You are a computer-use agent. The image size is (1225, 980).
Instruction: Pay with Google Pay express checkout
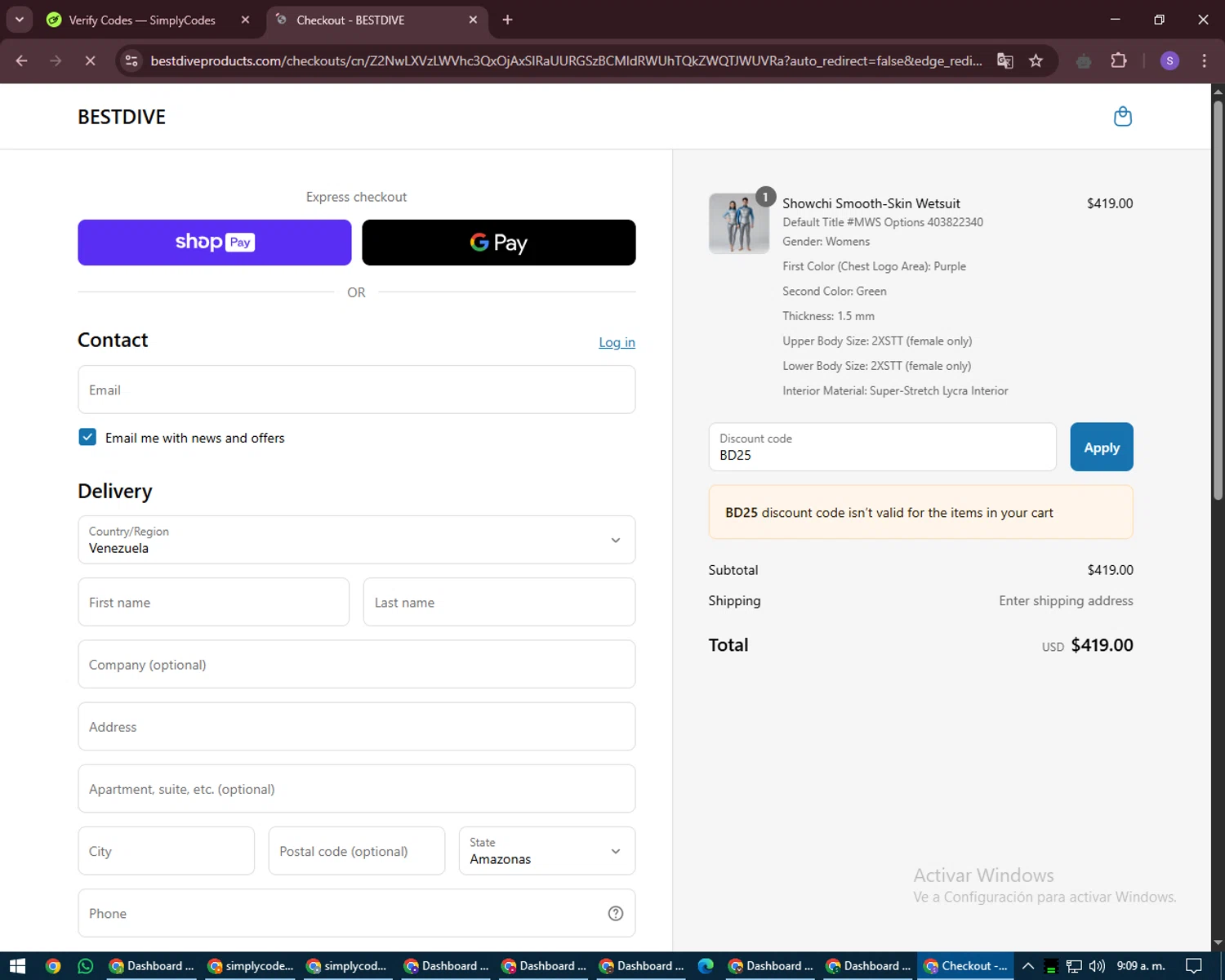tap(499, 243)
